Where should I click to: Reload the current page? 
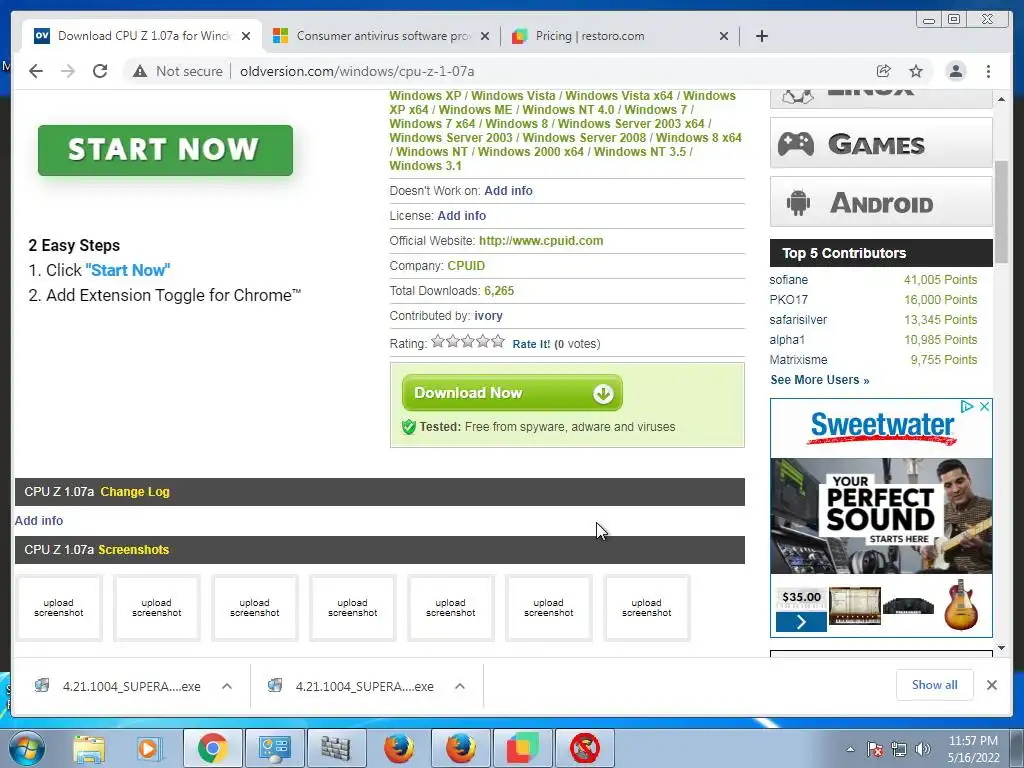tap(100, 71)
